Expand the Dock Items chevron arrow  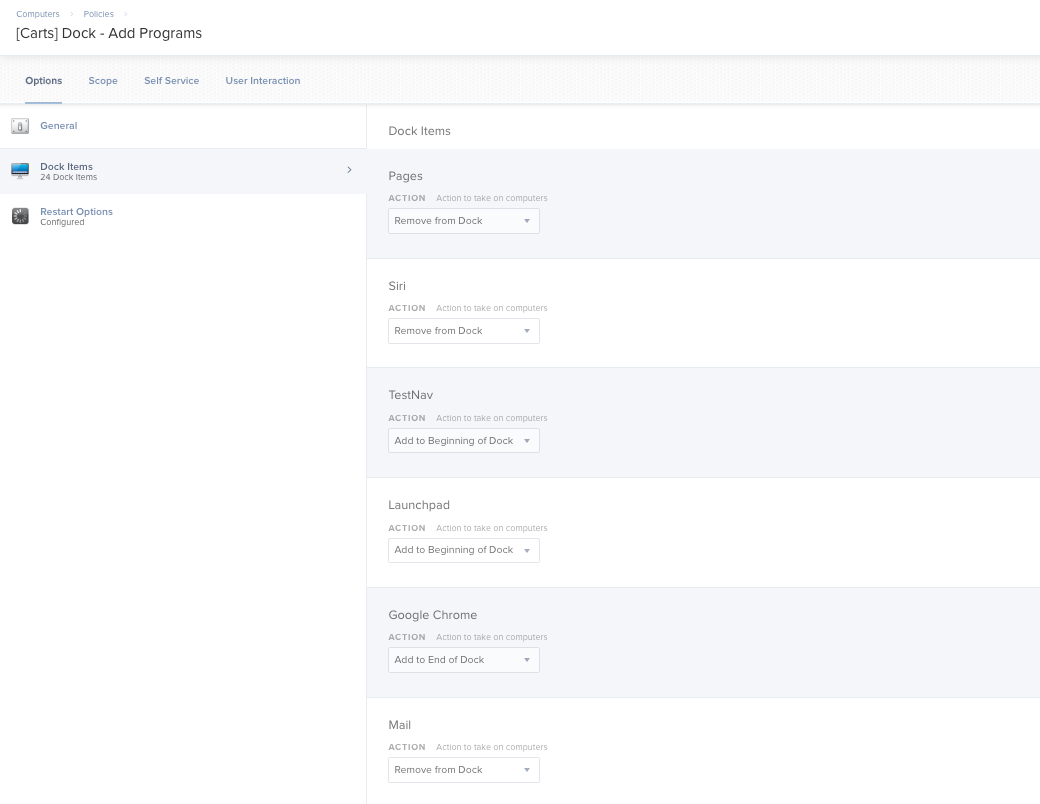[350, 170]
